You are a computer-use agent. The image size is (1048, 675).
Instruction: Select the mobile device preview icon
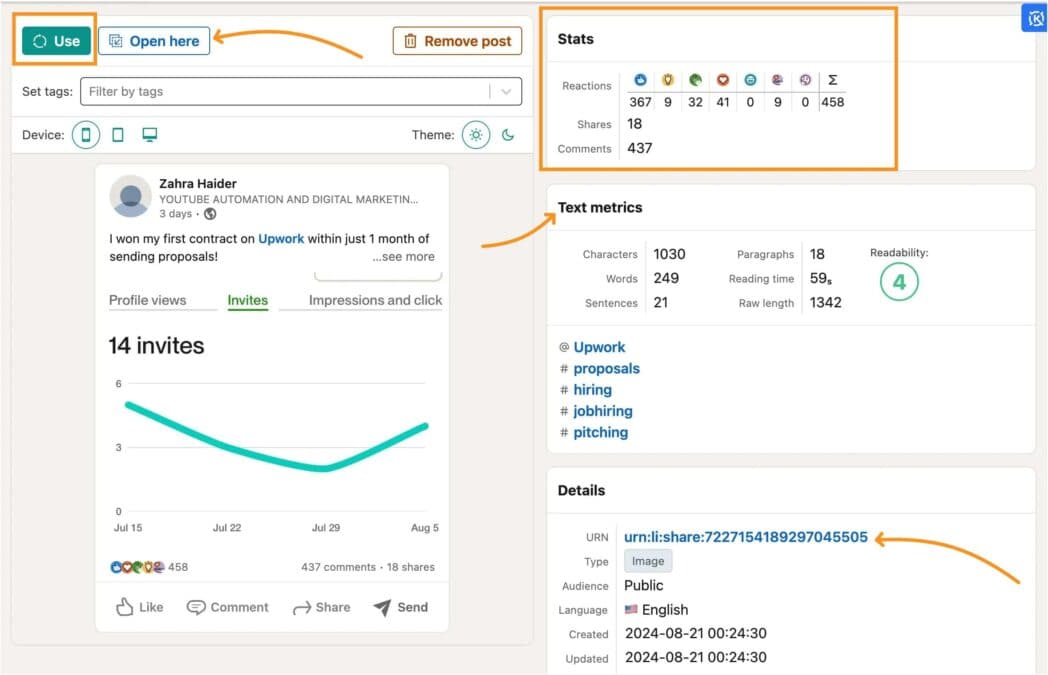point(85,134)
